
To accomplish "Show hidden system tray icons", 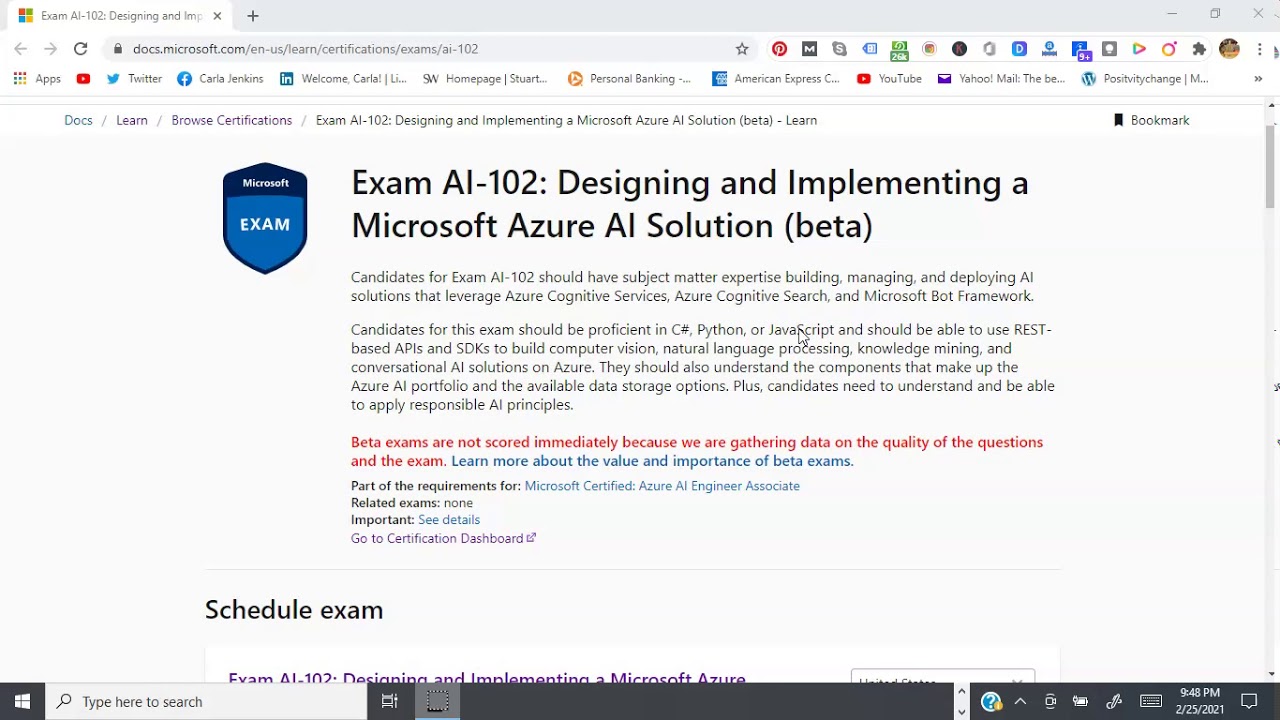I will coord(1020,701).
